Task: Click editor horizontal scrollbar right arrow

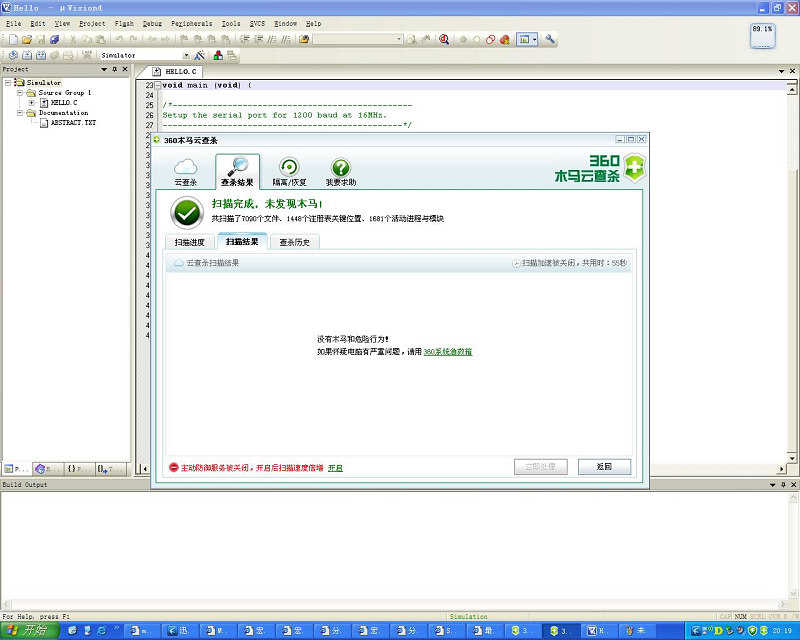Action: coord(782,469)
